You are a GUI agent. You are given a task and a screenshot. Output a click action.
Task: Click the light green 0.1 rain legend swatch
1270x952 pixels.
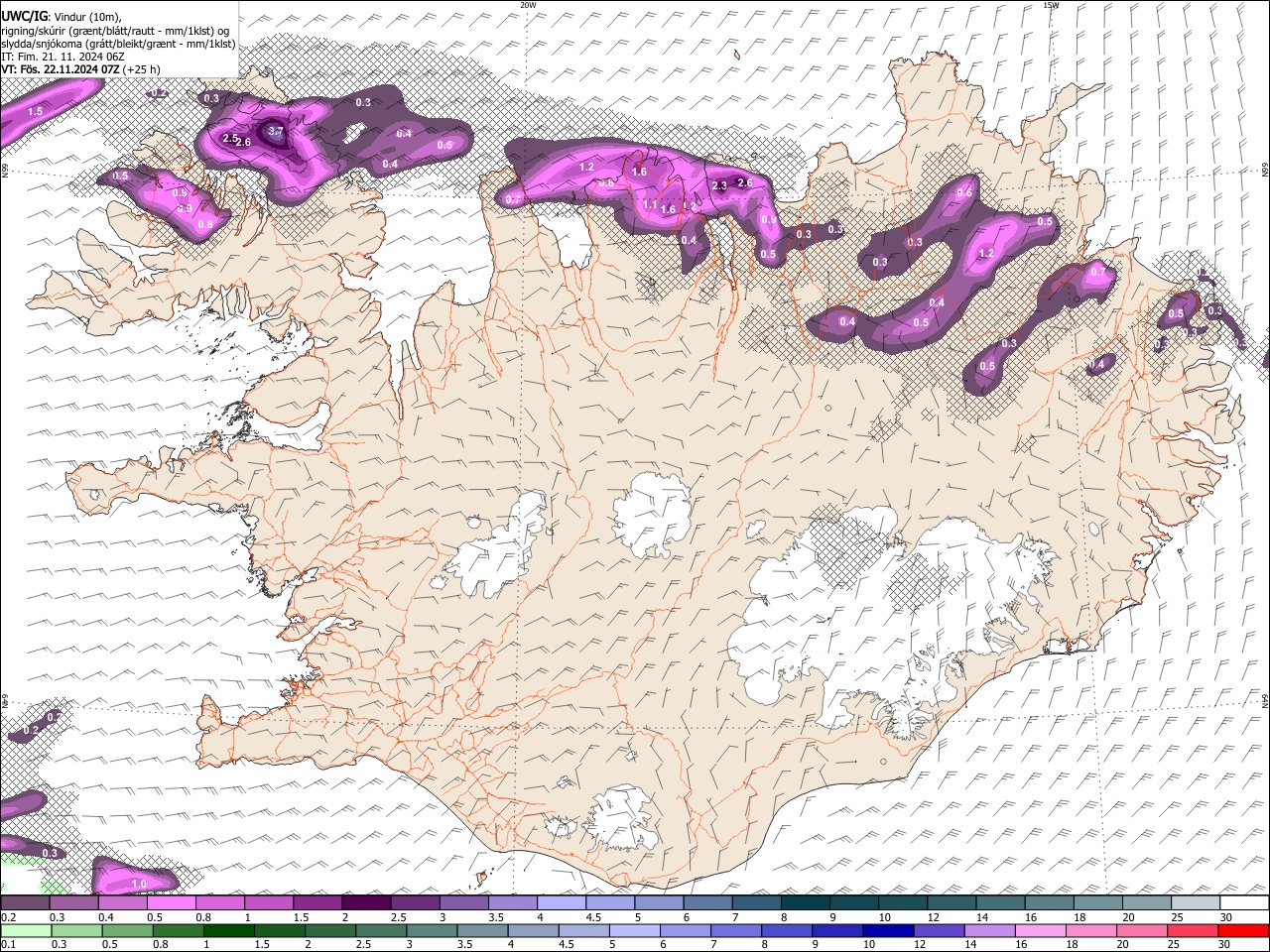click(28, 931)
